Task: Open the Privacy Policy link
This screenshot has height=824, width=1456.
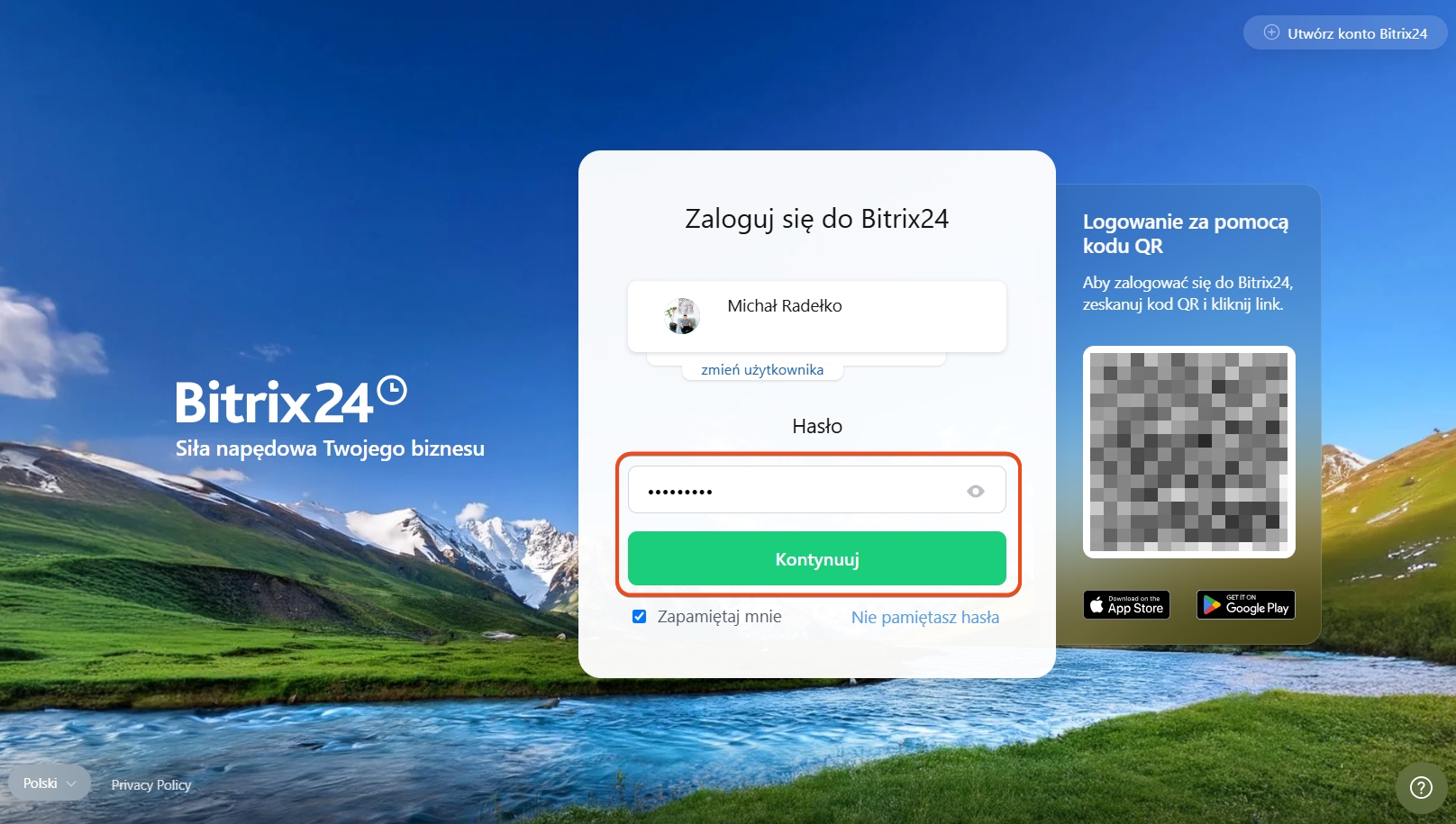Action: pos(151,784)
